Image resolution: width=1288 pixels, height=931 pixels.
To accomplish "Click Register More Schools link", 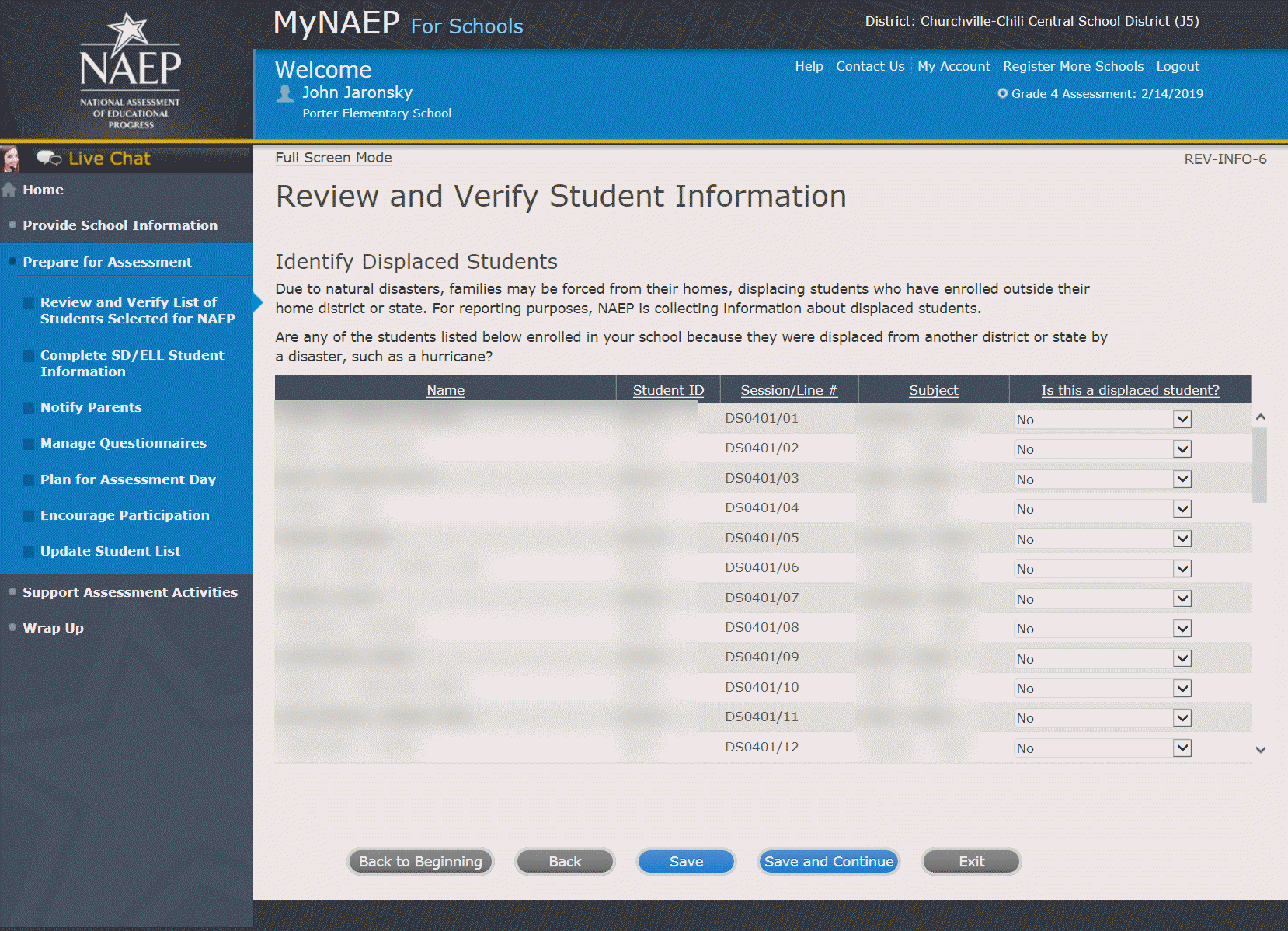I will click(x=1074, y=67).
